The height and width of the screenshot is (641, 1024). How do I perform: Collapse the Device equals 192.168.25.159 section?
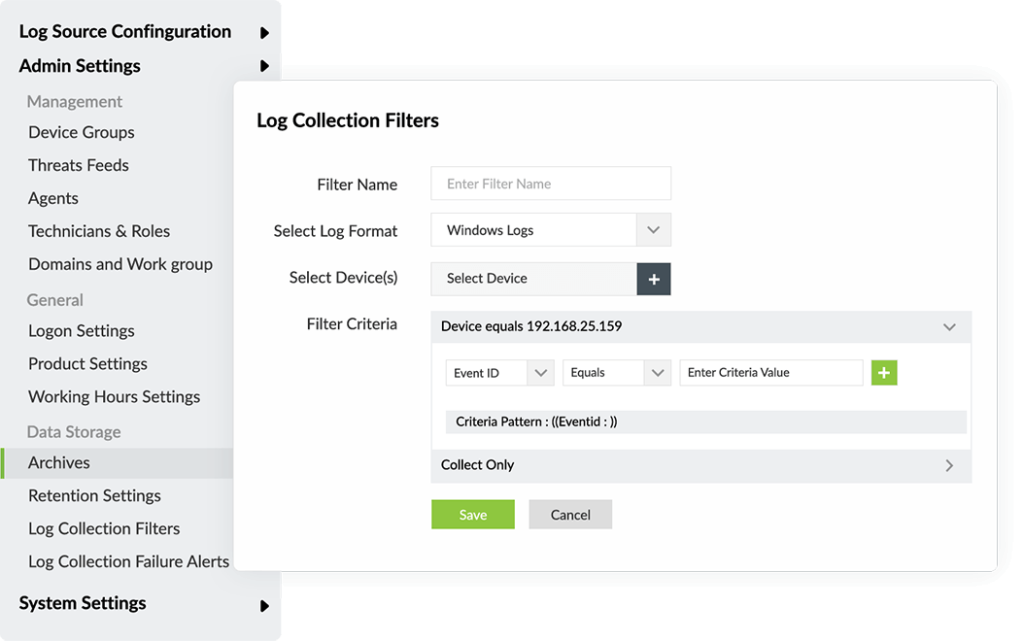(950, 326)
